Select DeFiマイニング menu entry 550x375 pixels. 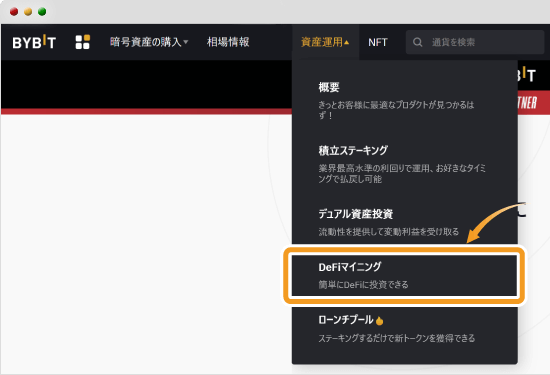tap(404, 275)
